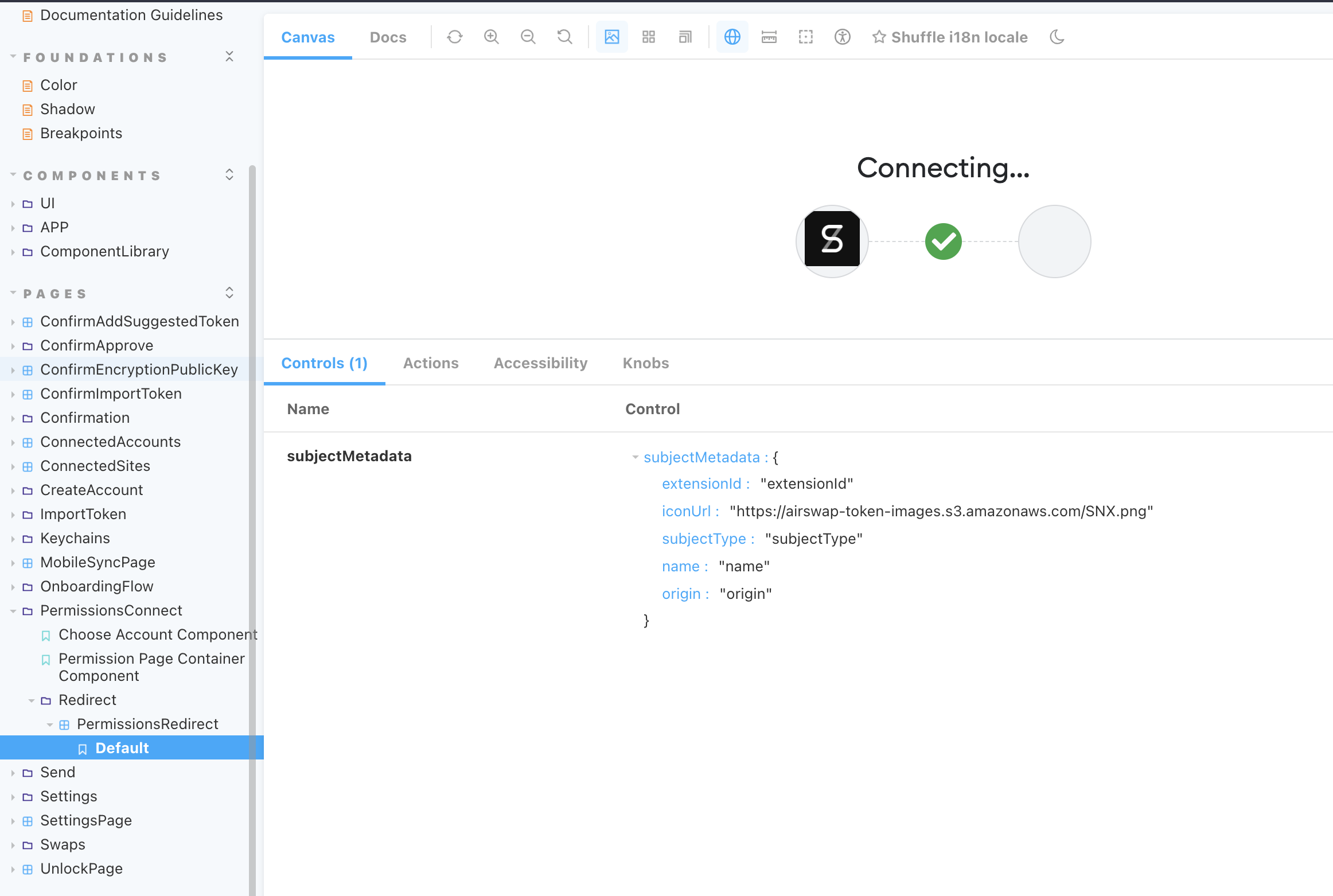This screenshot has height=896, width=1333.
Task: Expand the ConnectedAccounts story group
Action: [x=13, y=442]
